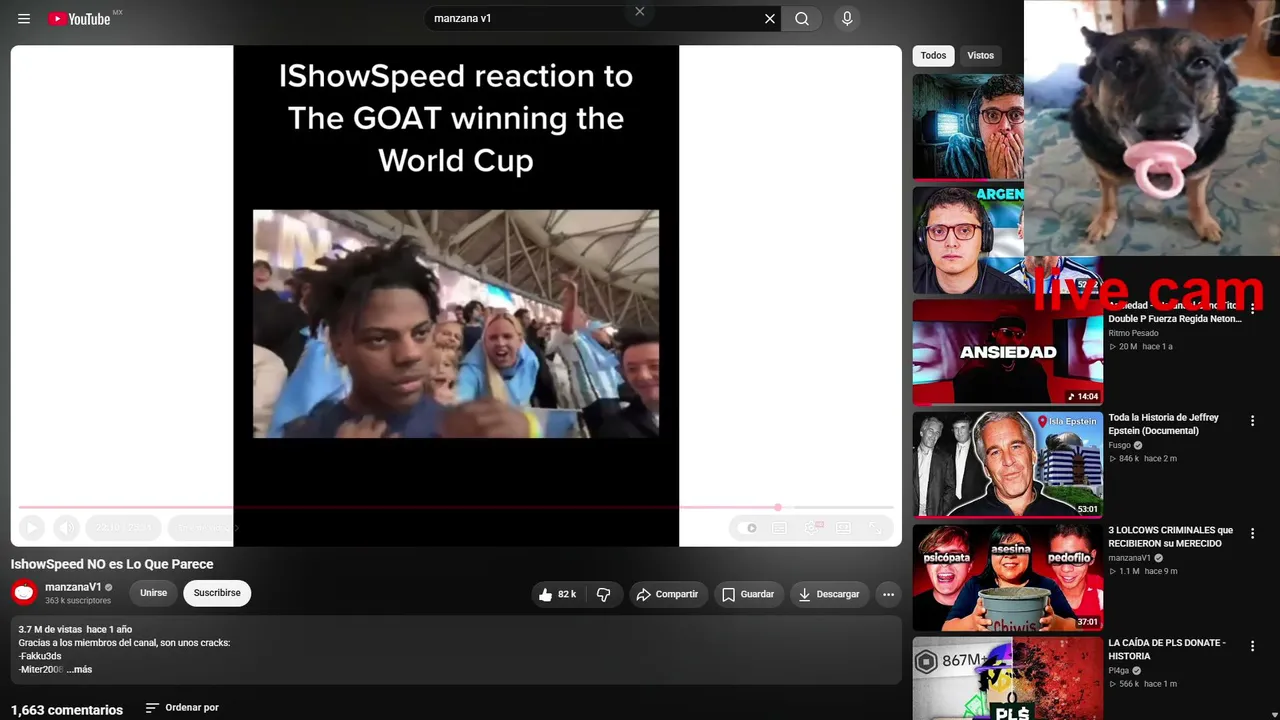Click the main video frame
The width and height of the screenshot is (1280, 720).
click(x=456, y=296)
